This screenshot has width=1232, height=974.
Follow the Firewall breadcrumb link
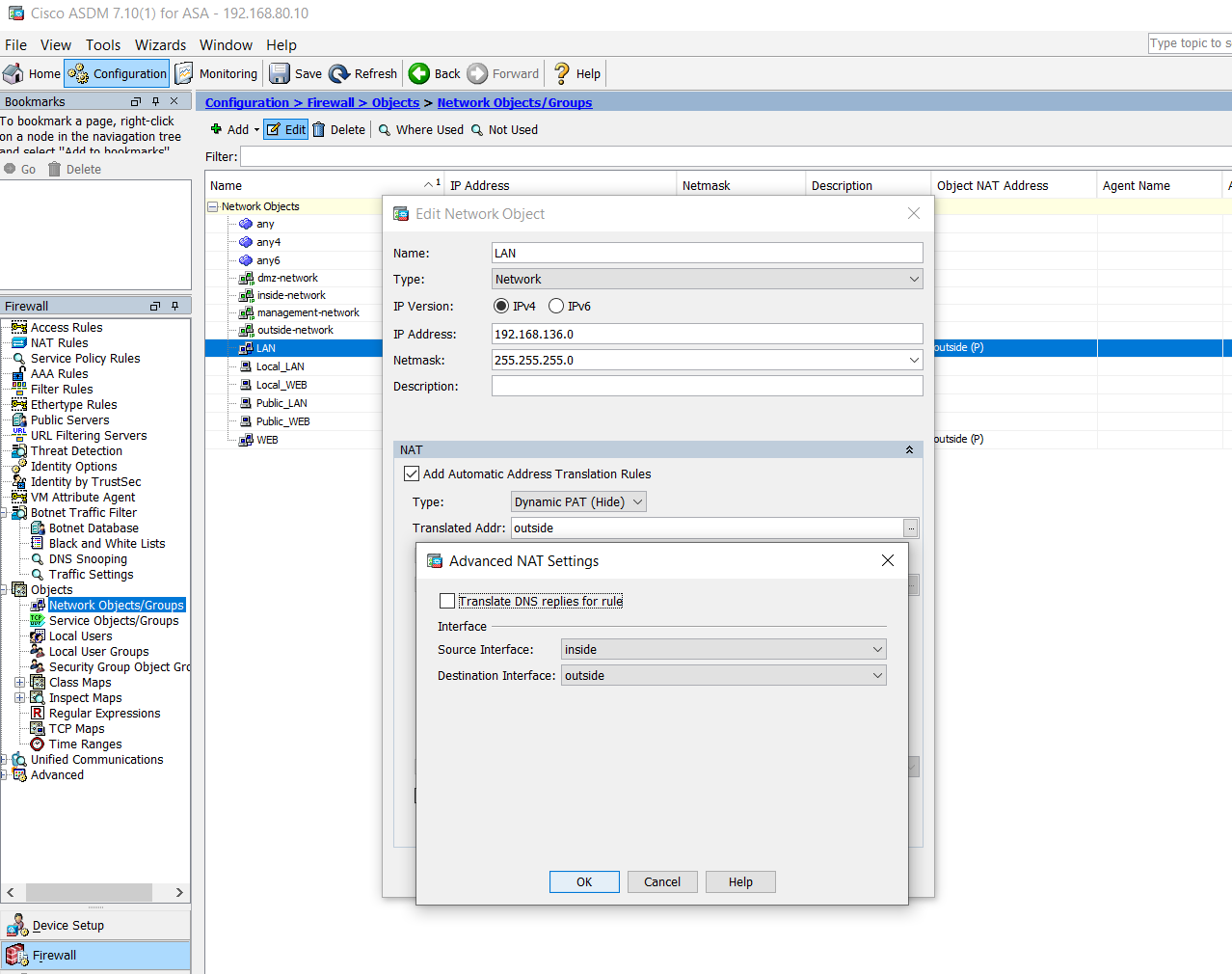[x=331, y=103]
